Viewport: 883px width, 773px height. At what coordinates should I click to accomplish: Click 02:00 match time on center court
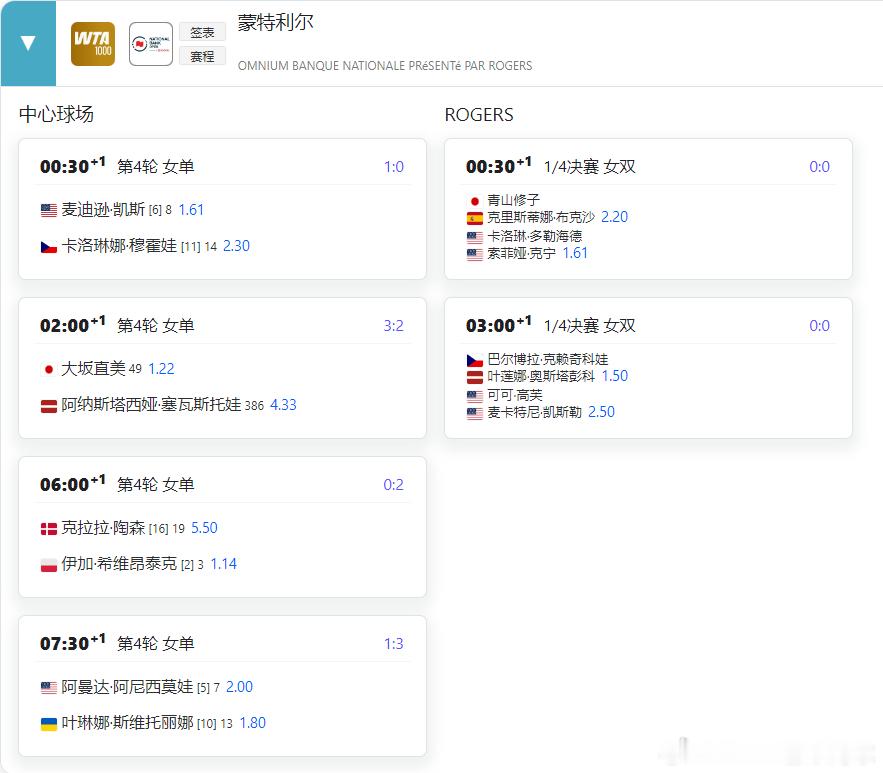[x=72, y=325]
